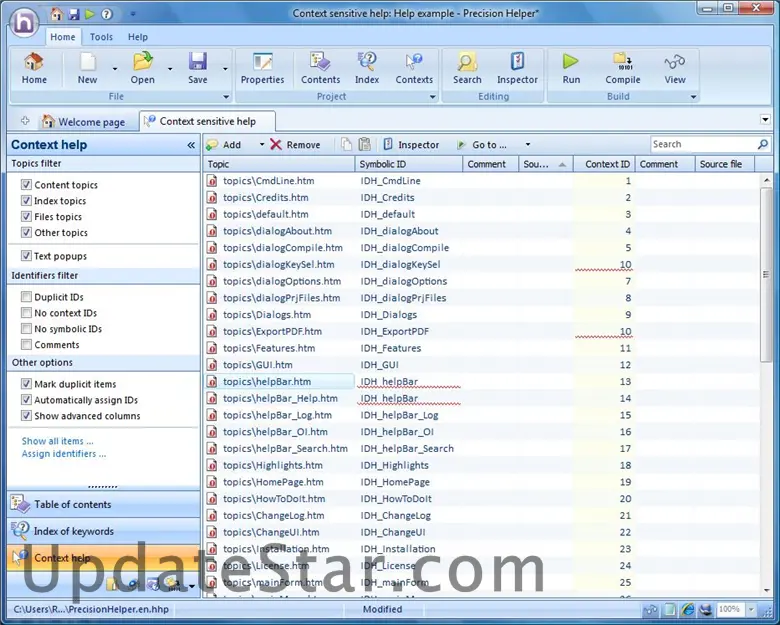780x625 pixels.
Task: Click the Home ribbon icon
Action: coord(34,69)
